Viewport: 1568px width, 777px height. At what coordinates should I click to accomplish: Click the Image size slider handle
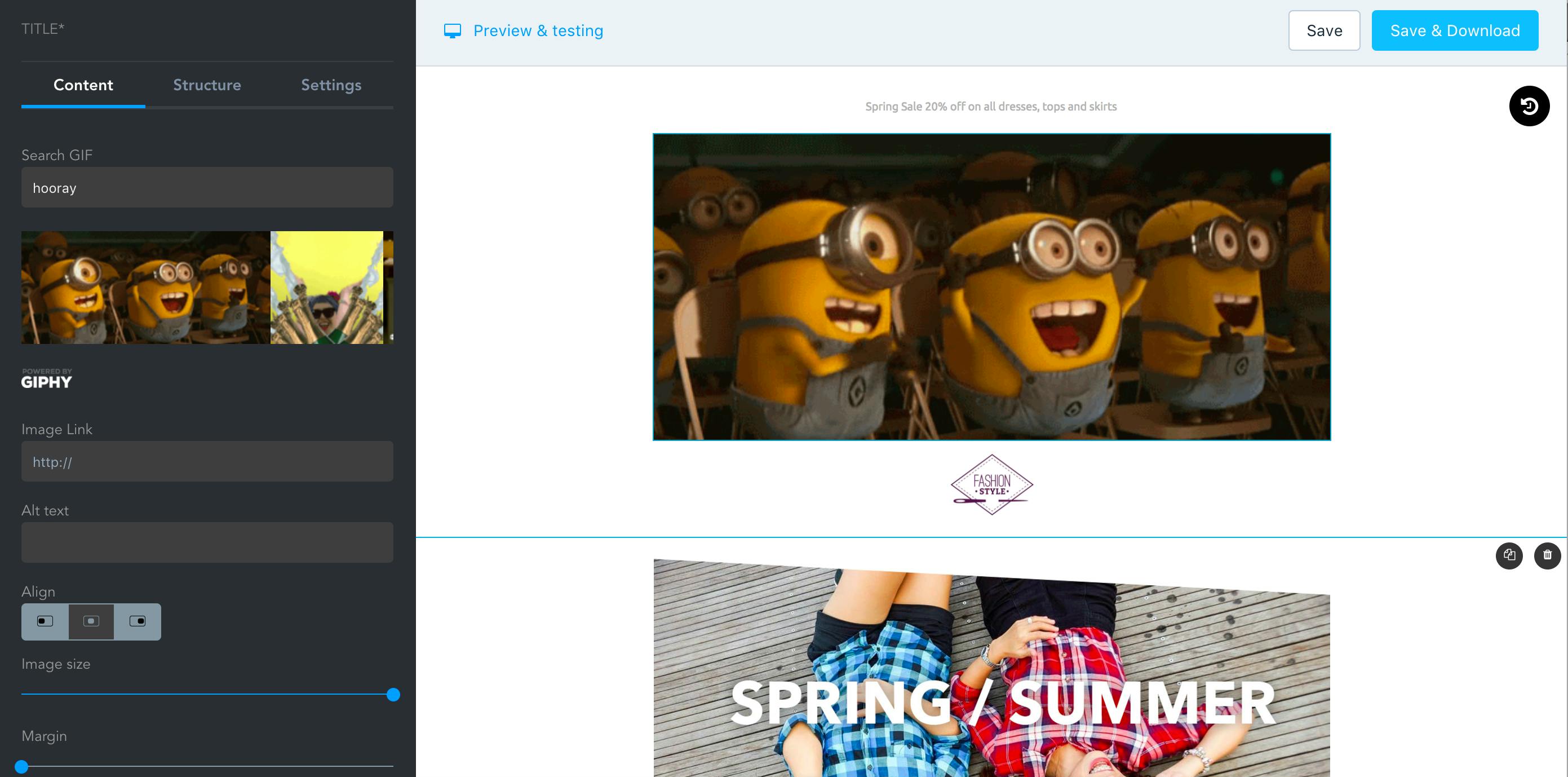tap(393, 694)
